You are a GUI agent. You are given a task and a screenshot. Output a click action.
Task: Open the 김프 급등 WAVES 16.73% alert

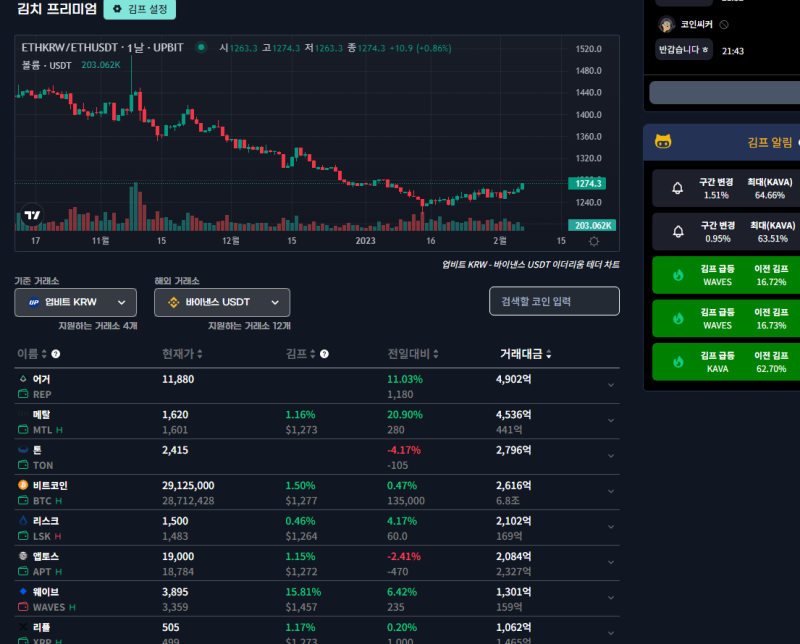click(x=726, y=318)
